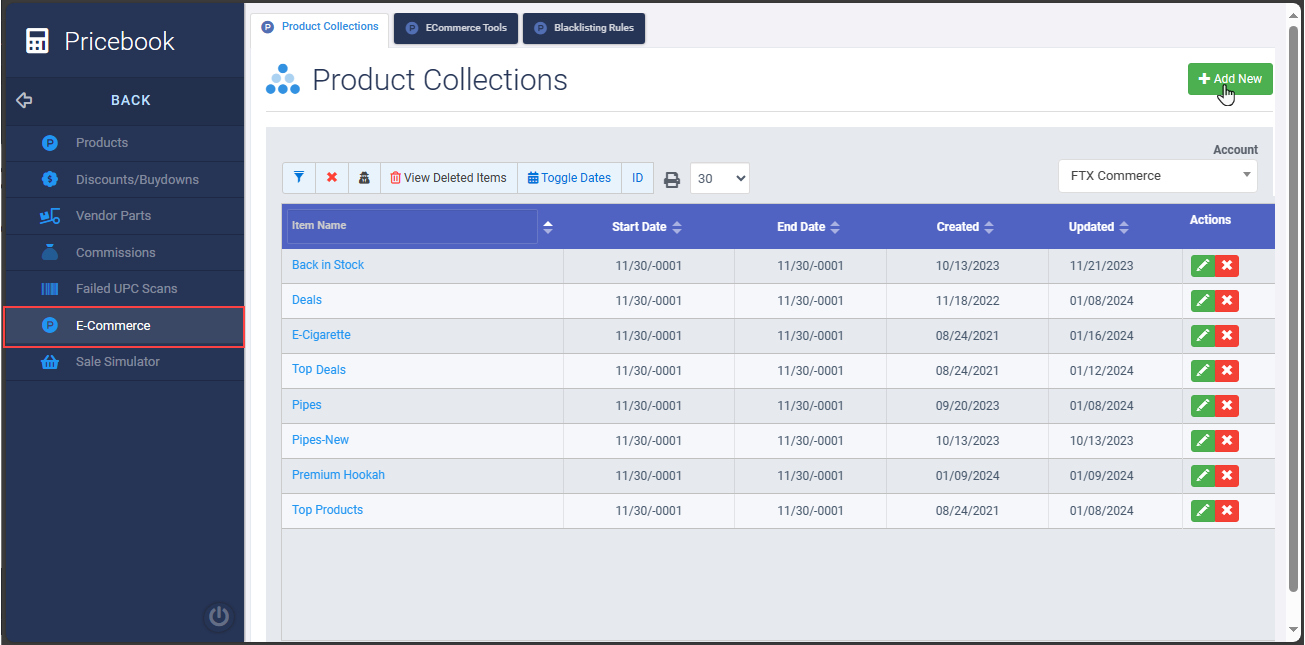Sort the table by Item Name arrows
The image size is (1305, 645).
pyautogui.click(x=548, y=227)
